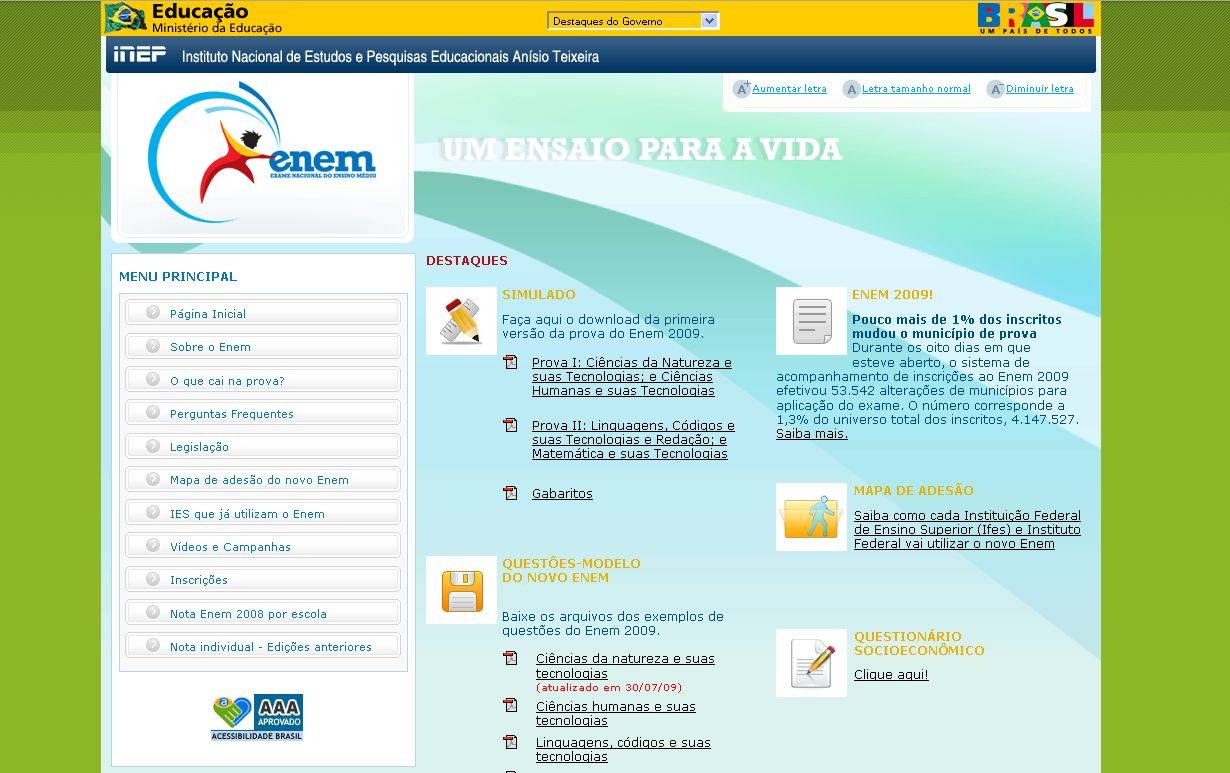Image resolution: width=1230 pixels, height=773 pixels.
Task: Click the Questões-Modelo floppy disk icon
Action: 461,590
